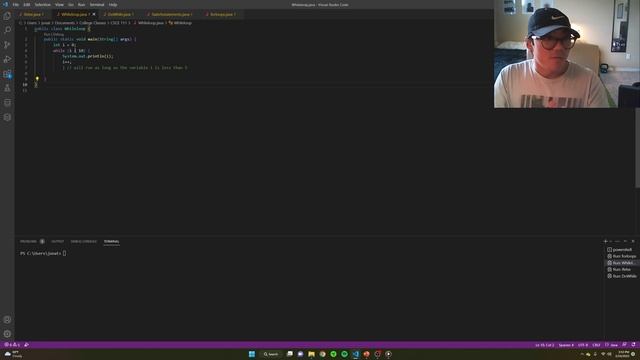640x360 pixels.
Task: Open the Selection menu
Action: pos(42,4)
